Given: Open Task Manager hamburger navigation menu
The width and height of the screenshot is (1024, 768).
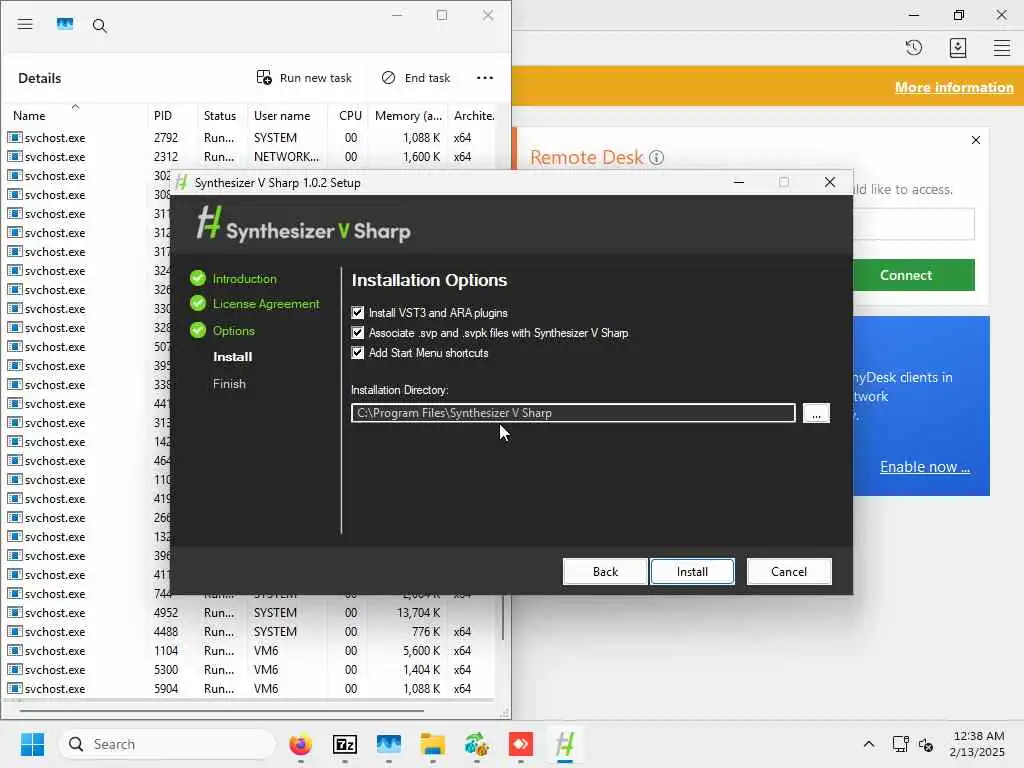Looking at the screenshot, I should [x=25, y=24].
